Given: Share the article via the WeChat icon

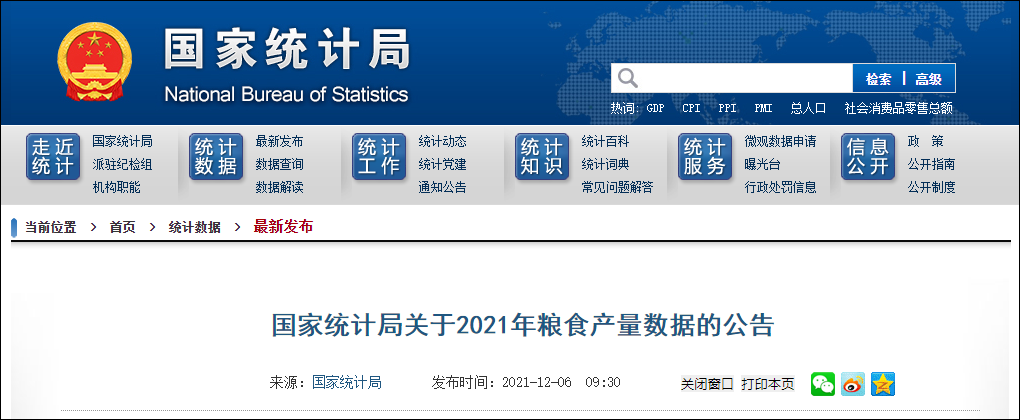Looking at the screenshot, I should (823, 384).
